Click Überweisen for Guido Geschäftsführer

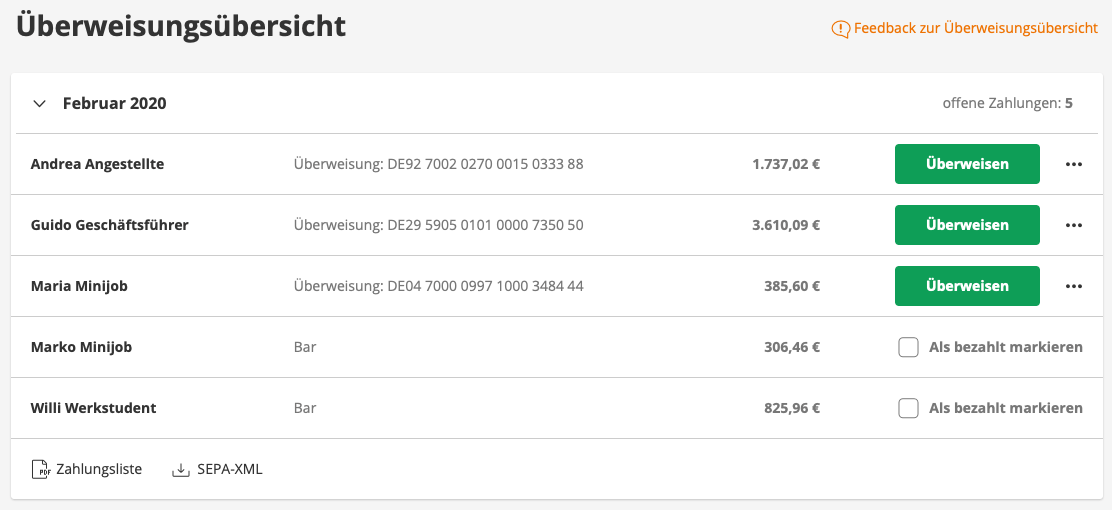(966, 226)
